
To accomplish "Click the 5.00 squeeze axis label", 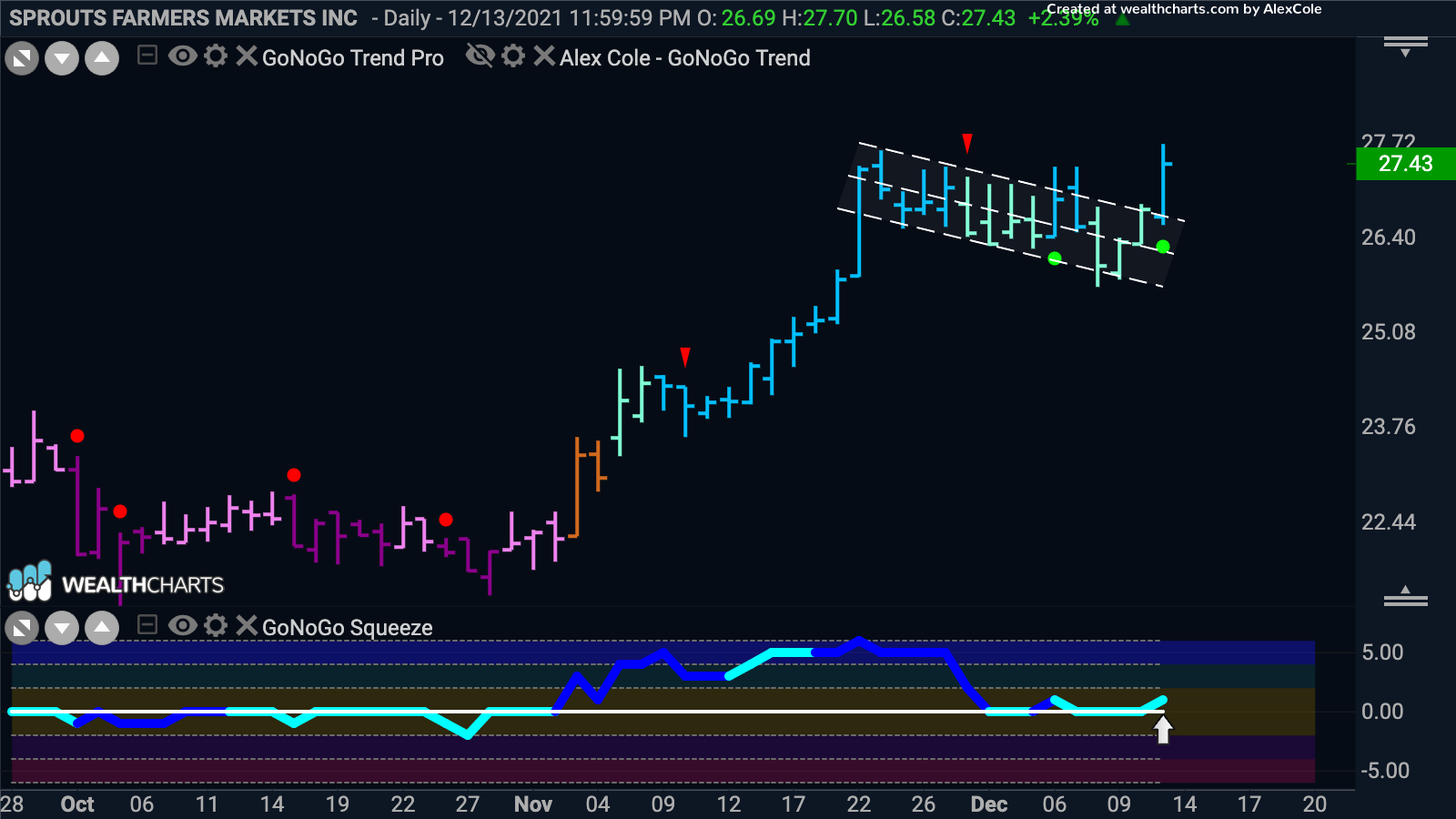I will pos(1382,652).
